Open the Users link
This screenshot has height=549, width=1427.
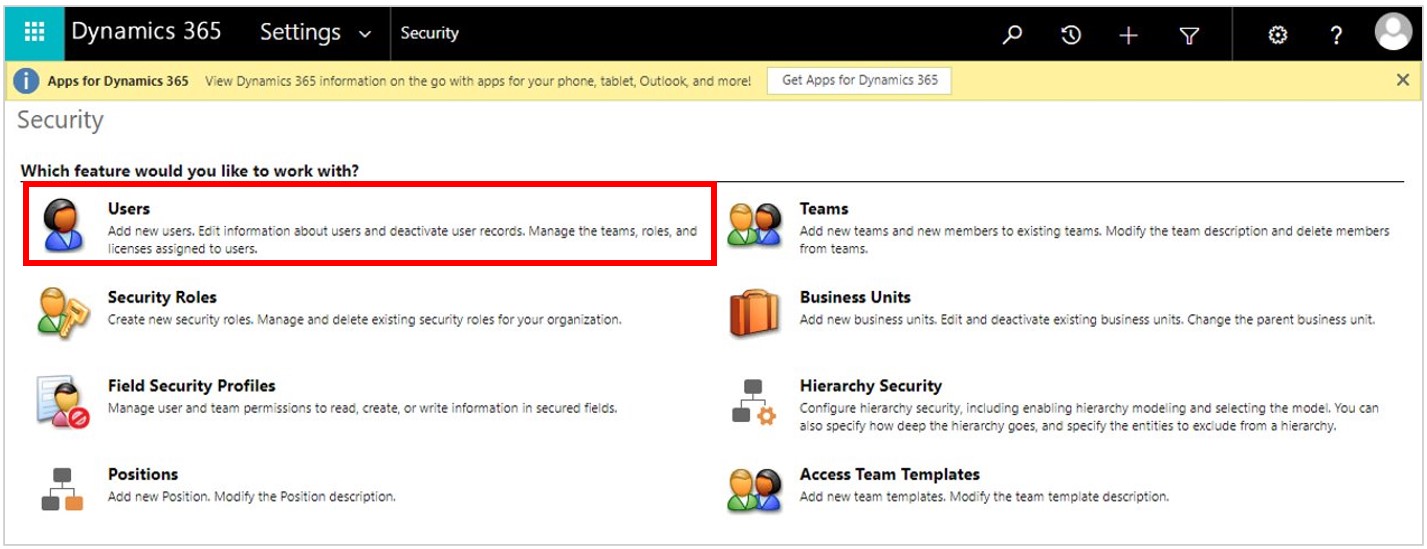click(129, 209)
